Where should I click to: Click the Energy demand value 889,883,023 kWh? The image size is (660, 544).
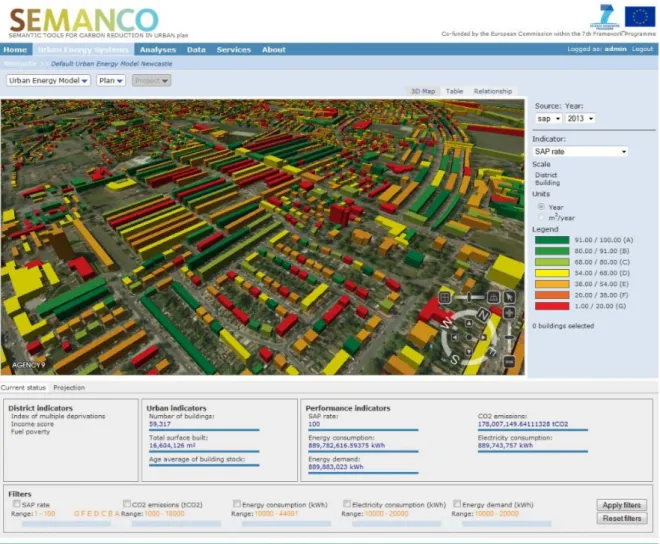click(335, 467)
